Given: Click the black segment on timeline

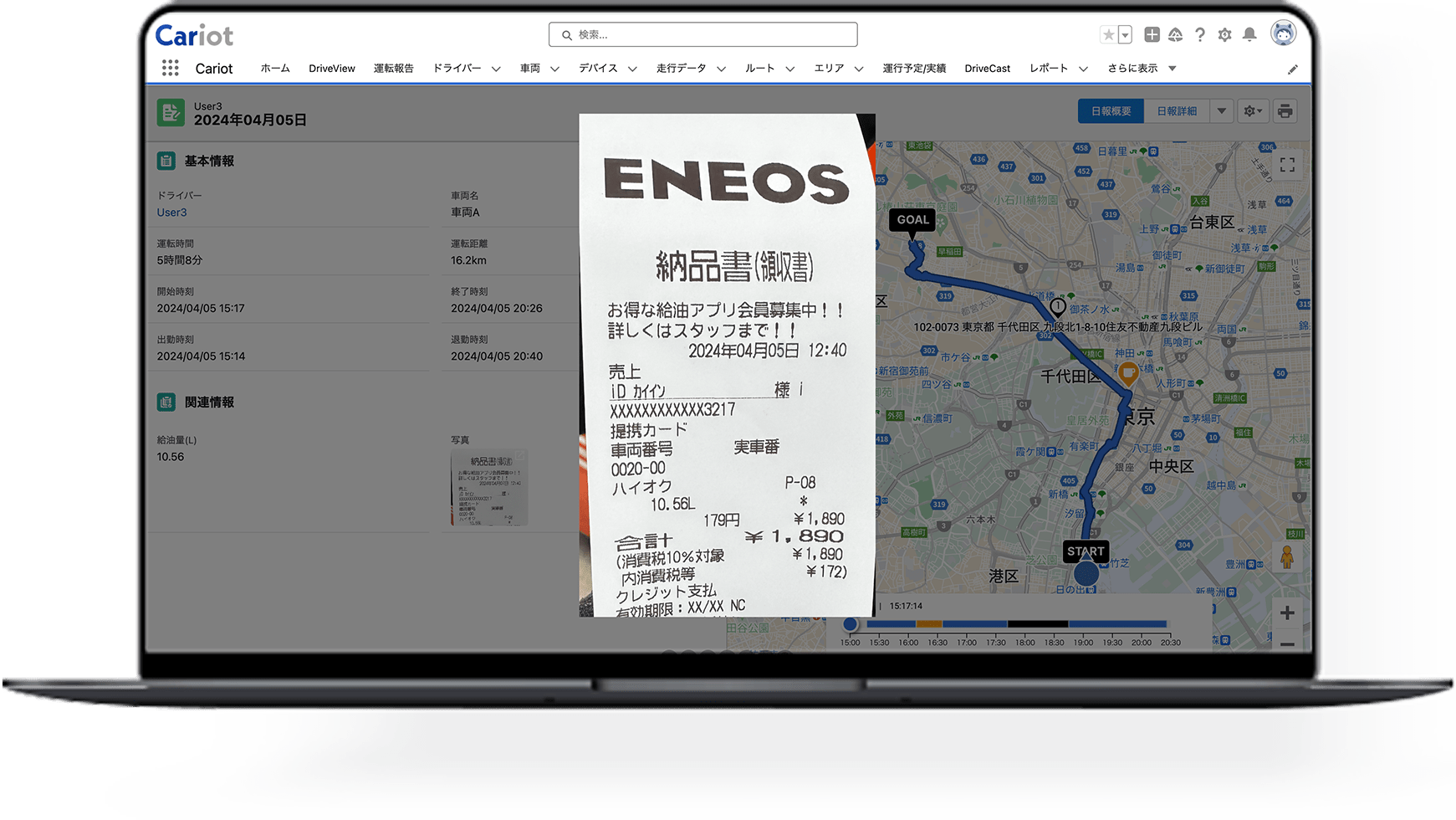Looking at the screenshot, I should coord(1038,624).
